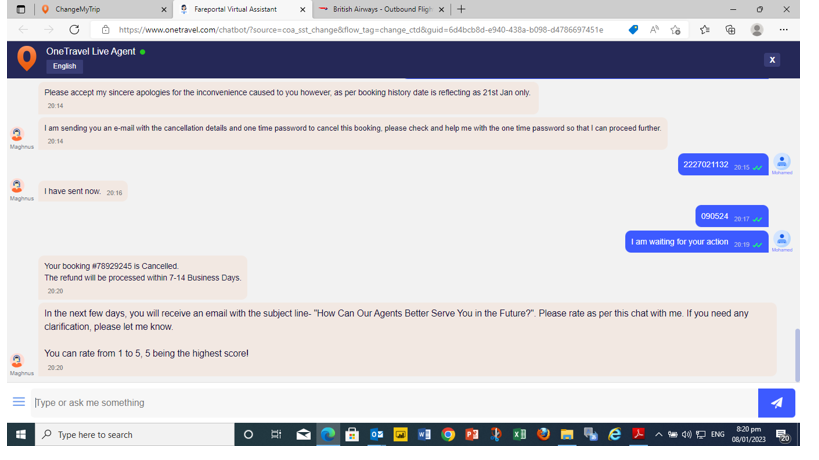This screenshot has width=819, height=460.
Task: Open ENG language input indicator
Action: (x=718, y=434)
